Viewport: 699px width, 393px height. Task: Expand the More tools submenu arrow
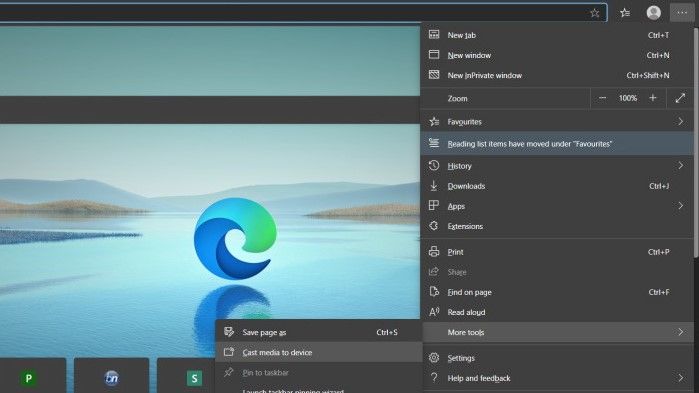point(681,332)
